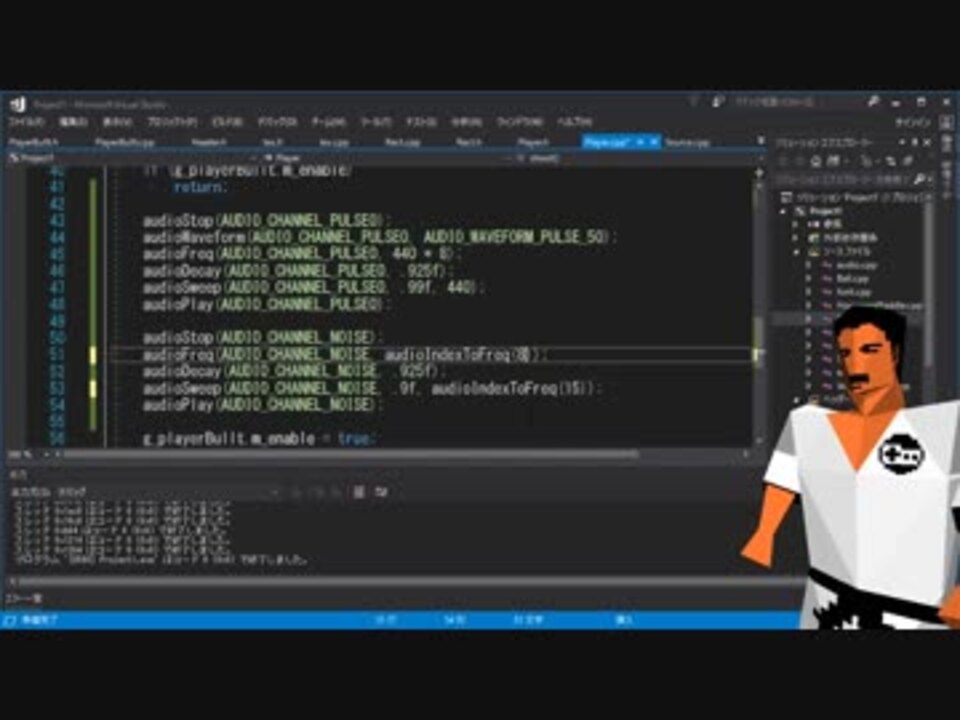Open the 表示 (View) menu
This screenshot has width=960, height=720.
(118, 122)
